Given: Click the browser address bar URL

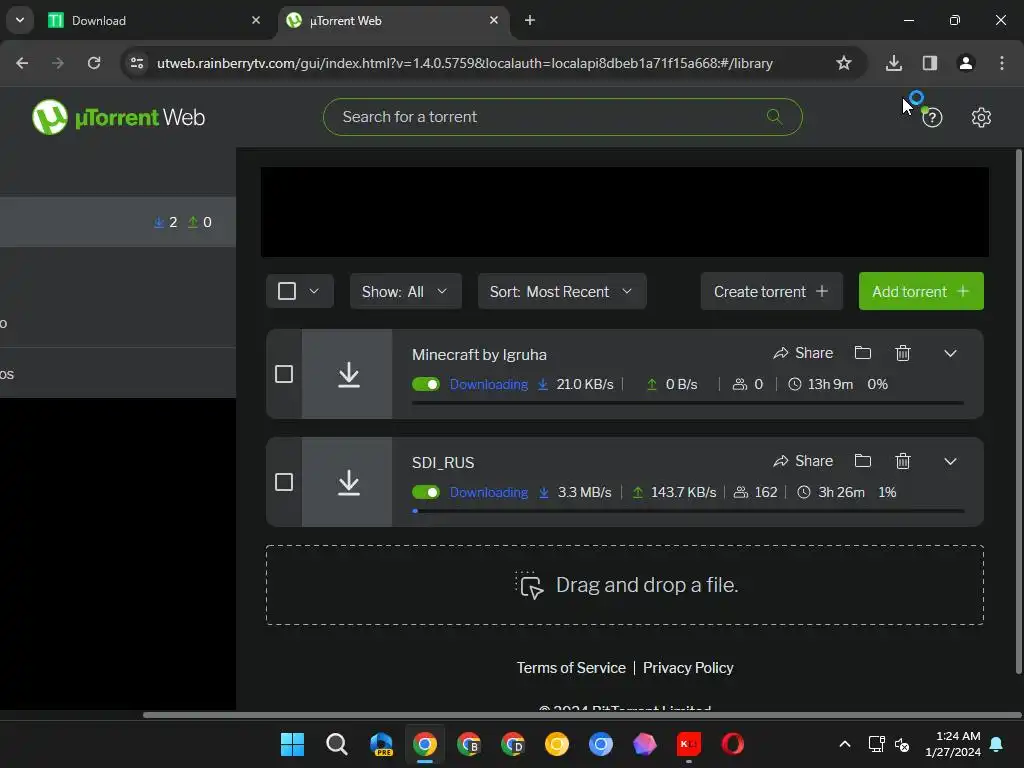Looking at the screenshot, I should point(464,63).
